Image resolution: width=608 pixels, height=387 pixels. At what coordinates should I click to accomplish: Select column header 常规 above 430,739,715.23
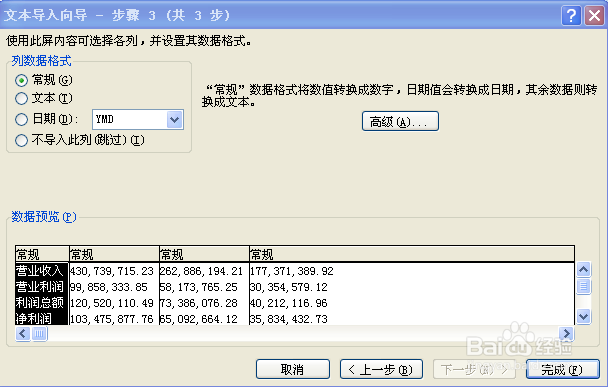(114, 254)
